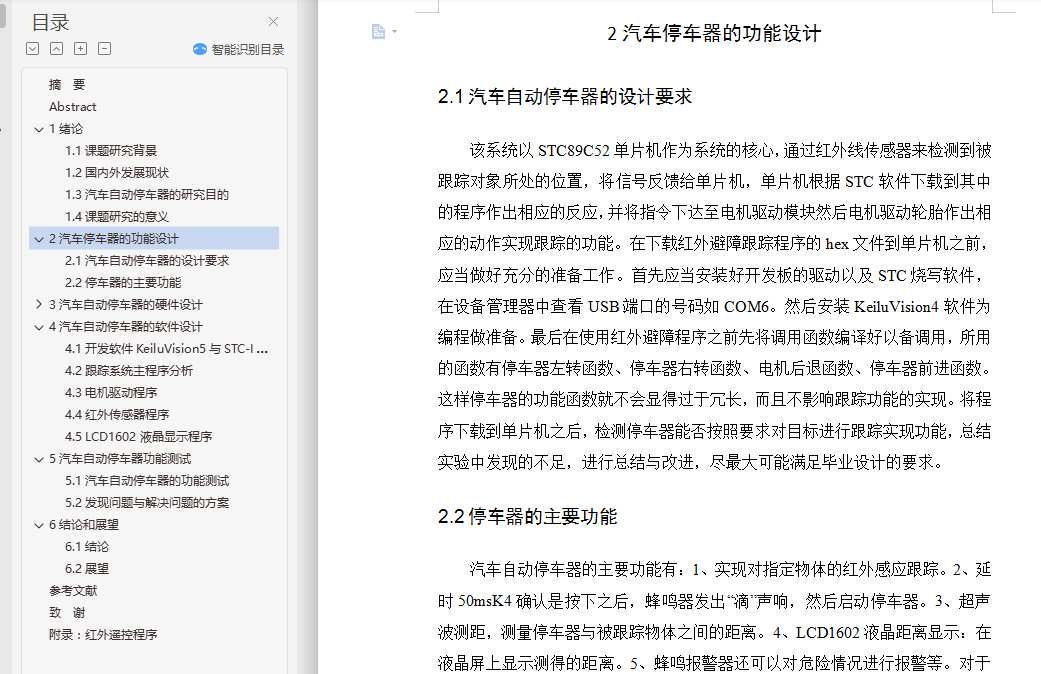The image size is (1041, 674).
Task: Jump to 4.4 红外传感器程序
Action: point(117,414)
